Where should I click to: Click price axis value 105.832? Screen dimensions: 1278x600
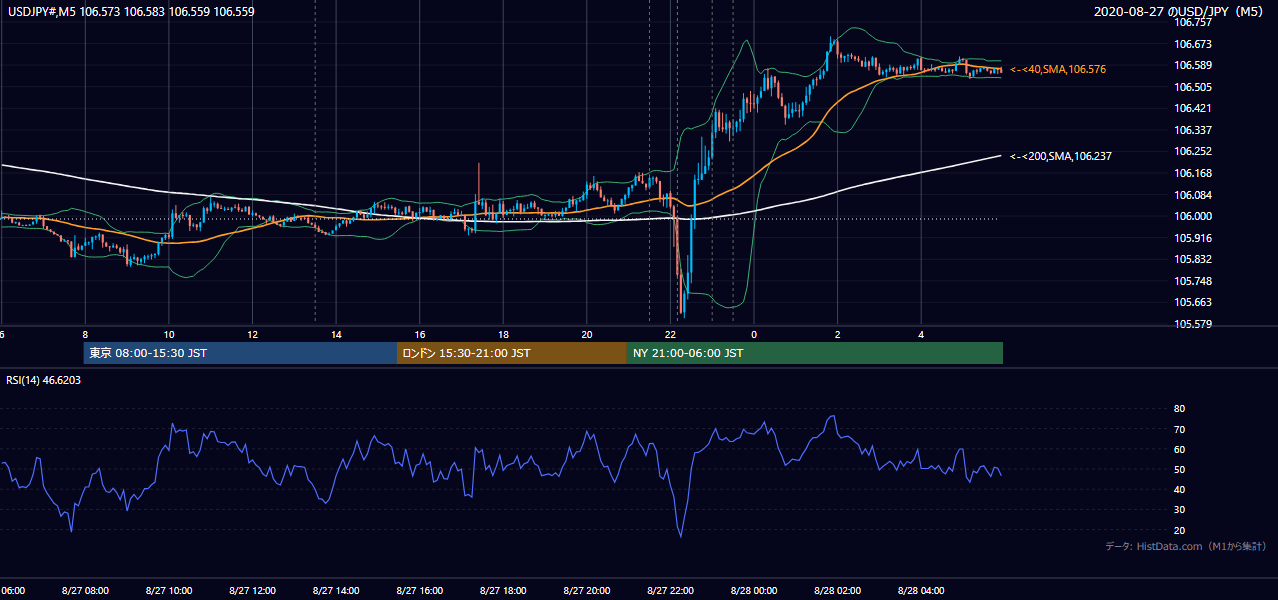1193,259
